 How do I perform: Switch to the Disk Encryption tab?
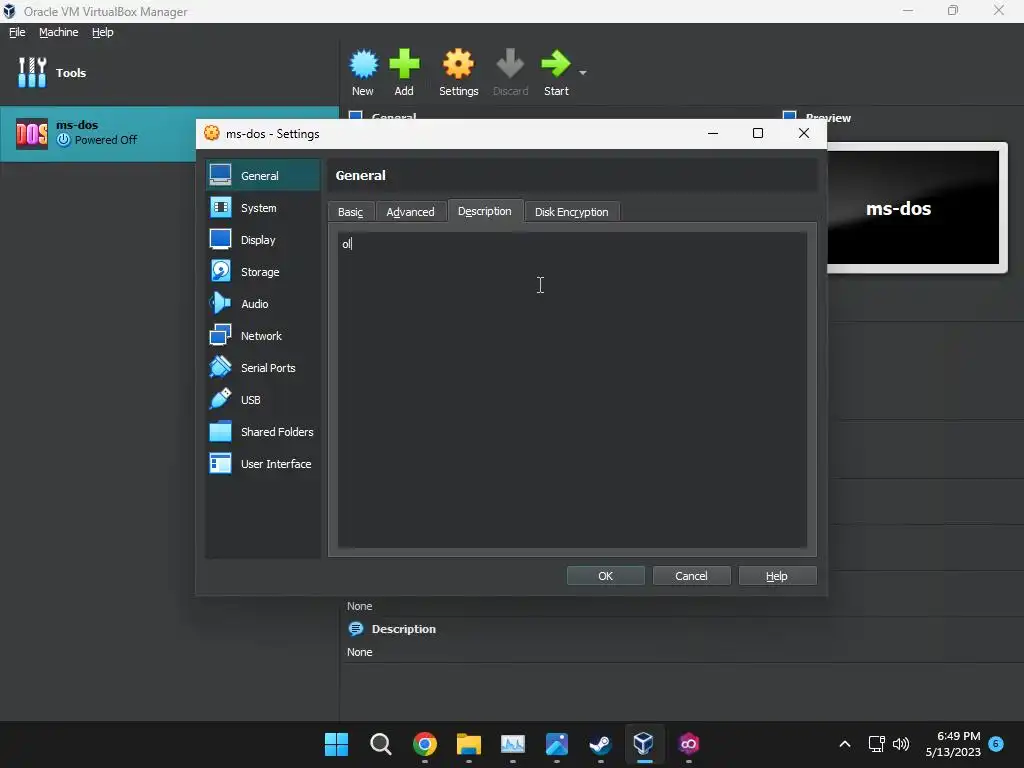[x=571, y=212]
